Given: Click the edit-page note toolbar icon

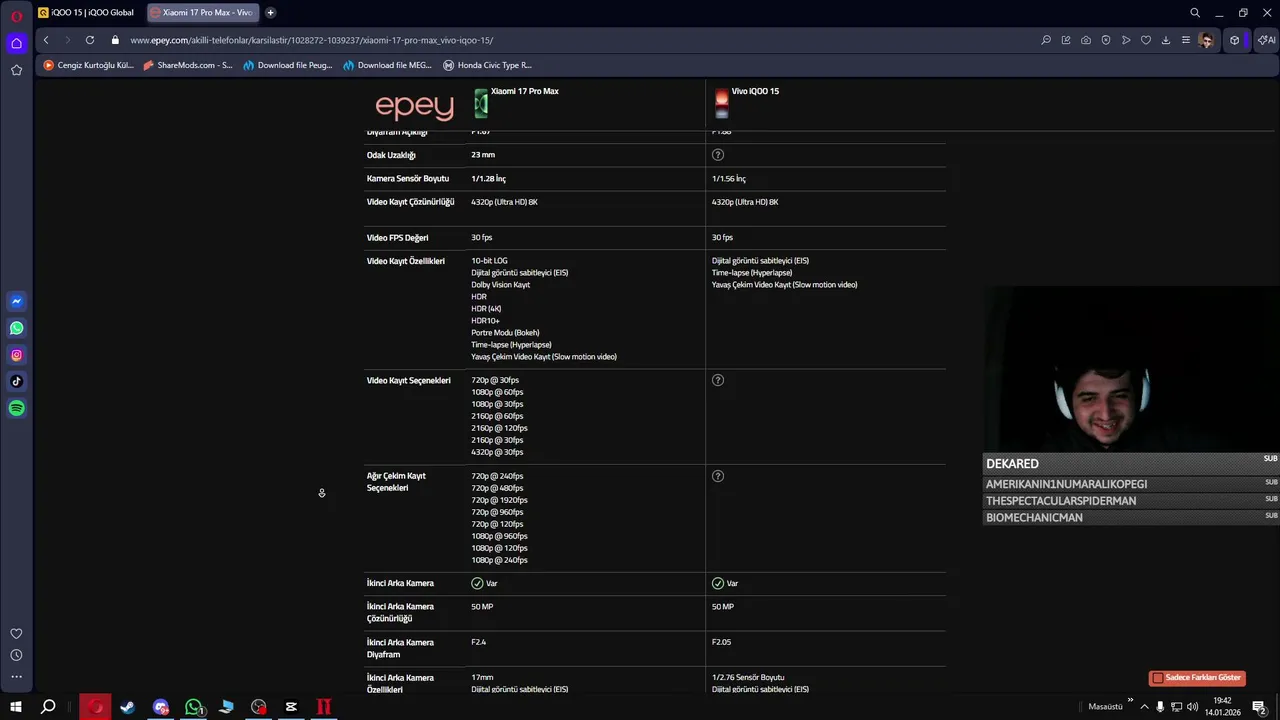Looking at the screenshot, I should 1066,40.
